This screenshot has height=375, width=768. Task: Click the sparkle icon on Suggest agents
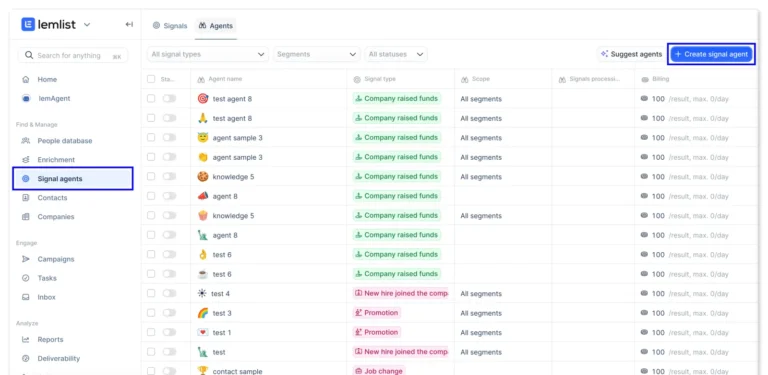[604, 54]
